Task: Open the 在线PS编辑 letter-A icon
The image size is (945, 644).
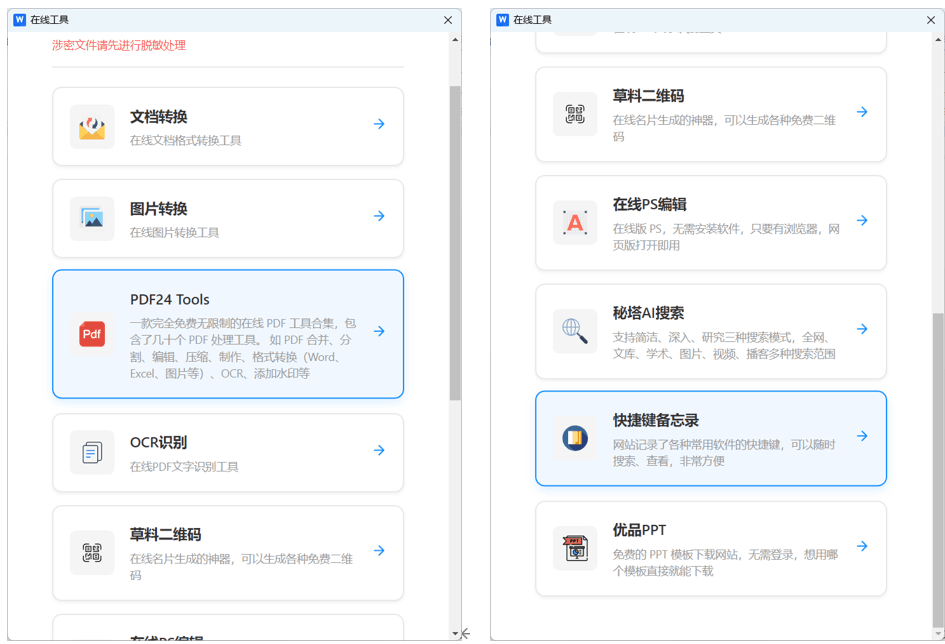Action: [x=575, y=222]
